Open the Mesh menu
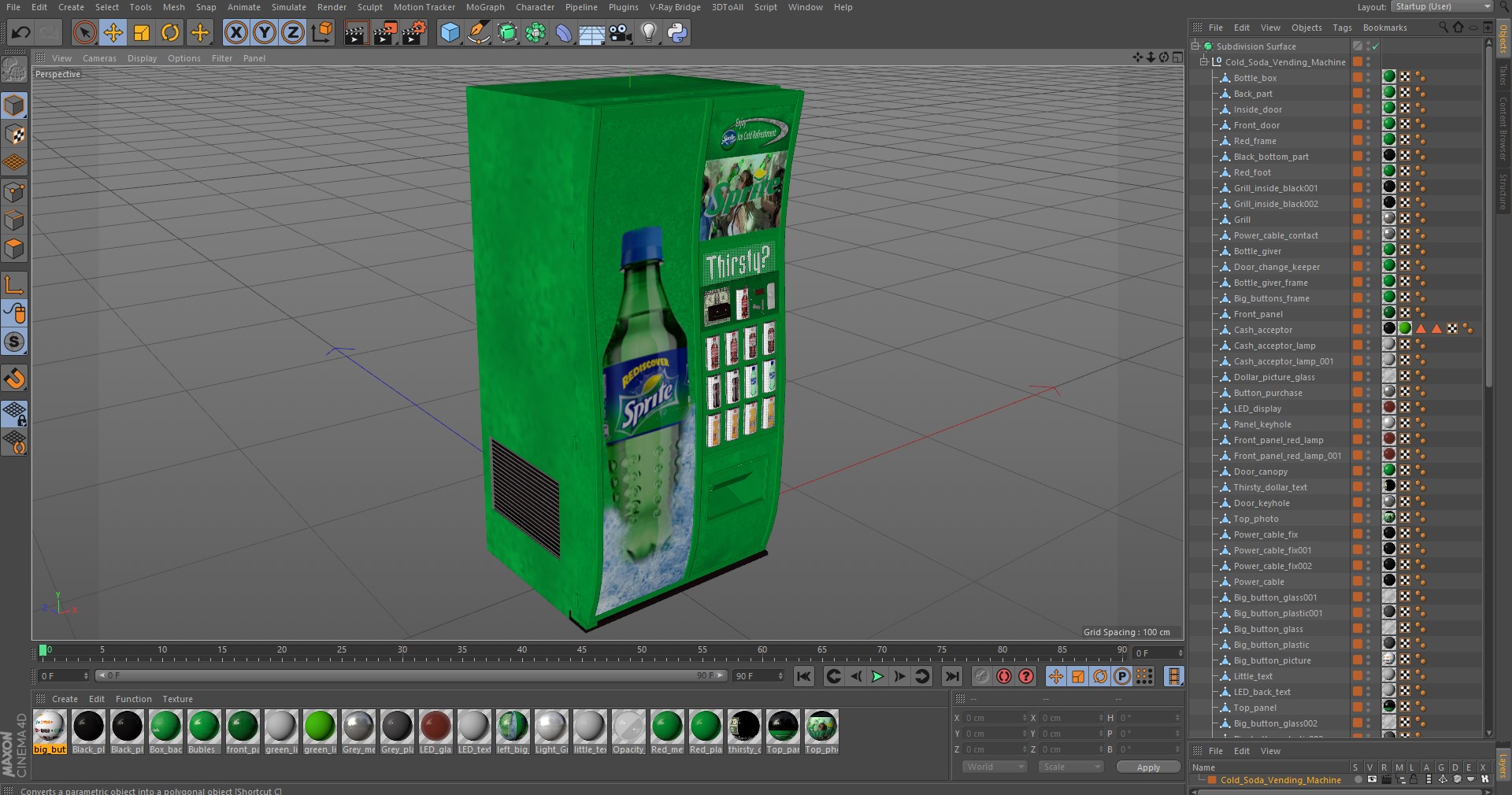Viewport: 1512px width, 795px height. coord(174,7)
